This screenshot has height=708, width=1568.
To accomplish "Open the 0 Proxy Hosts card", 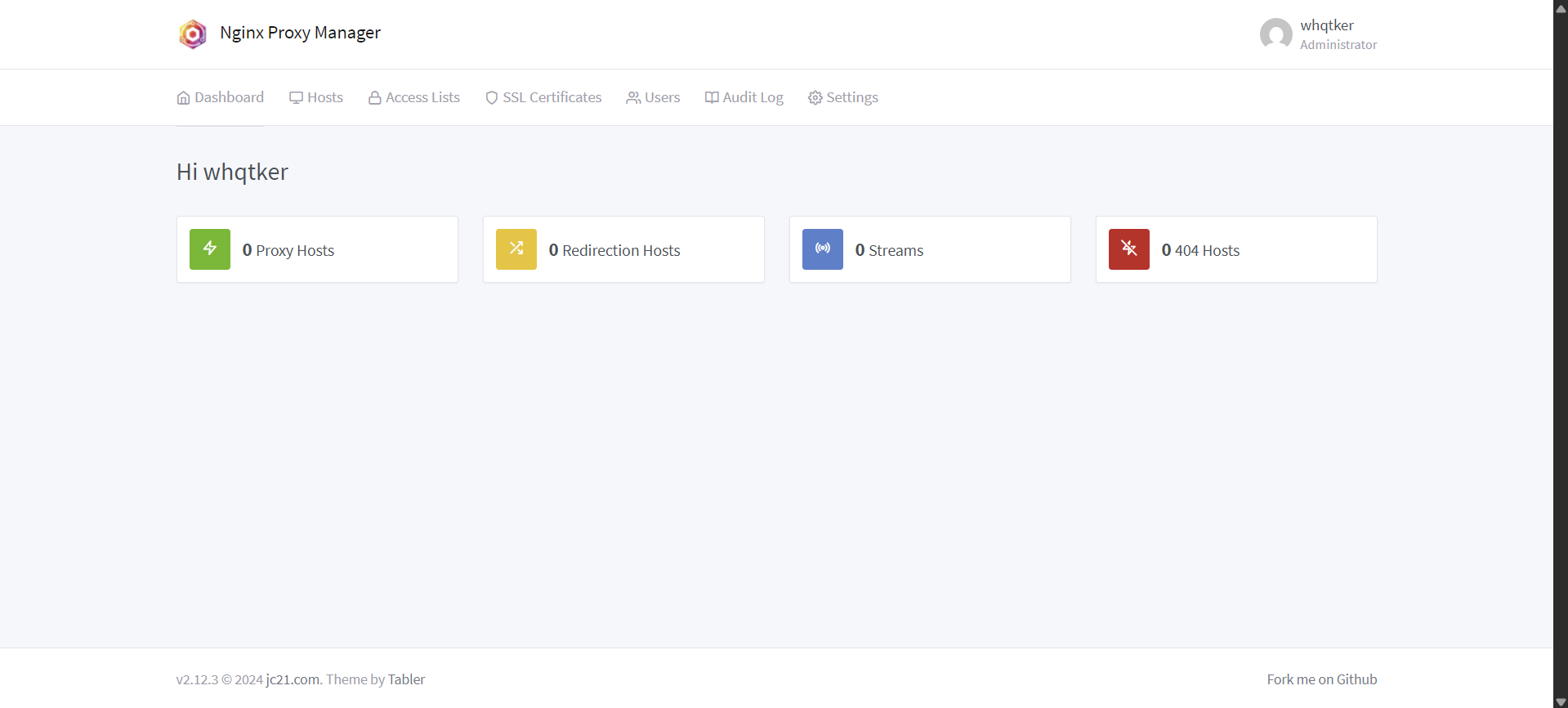I will click(x=317, y=249).
